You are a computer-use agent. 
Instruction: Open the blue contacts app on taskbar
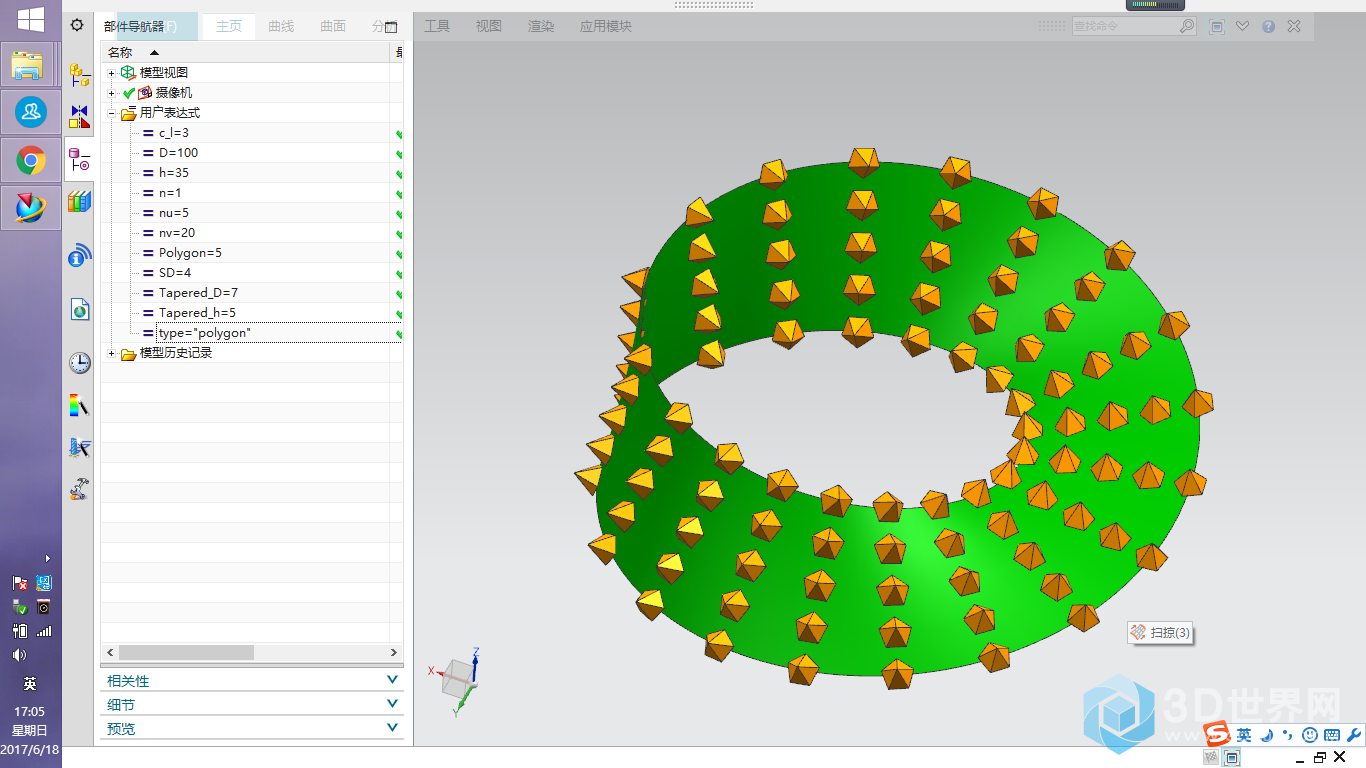(30, 112)
